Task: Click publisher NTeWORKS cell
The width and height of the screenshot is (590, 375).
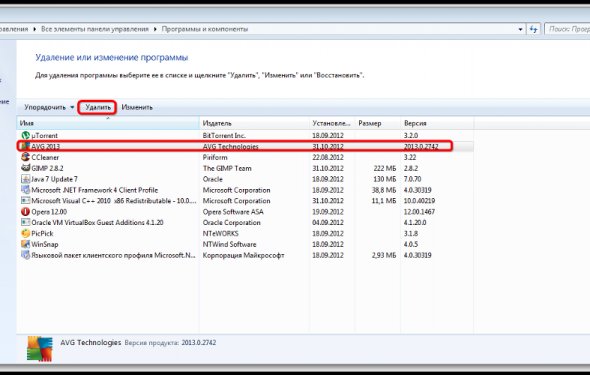Action: pyautogui.click(x=220, y=234)
